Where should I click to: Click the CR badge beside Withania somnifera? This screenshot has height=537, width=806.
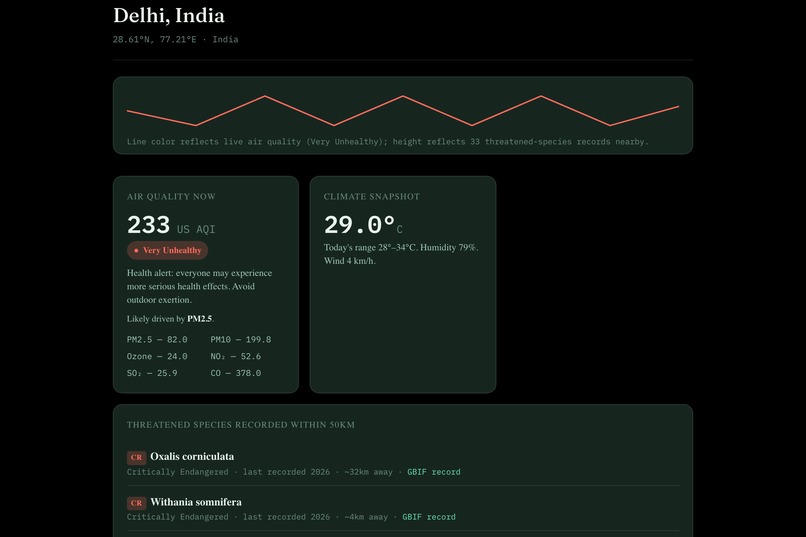click(x=136, y=503)
